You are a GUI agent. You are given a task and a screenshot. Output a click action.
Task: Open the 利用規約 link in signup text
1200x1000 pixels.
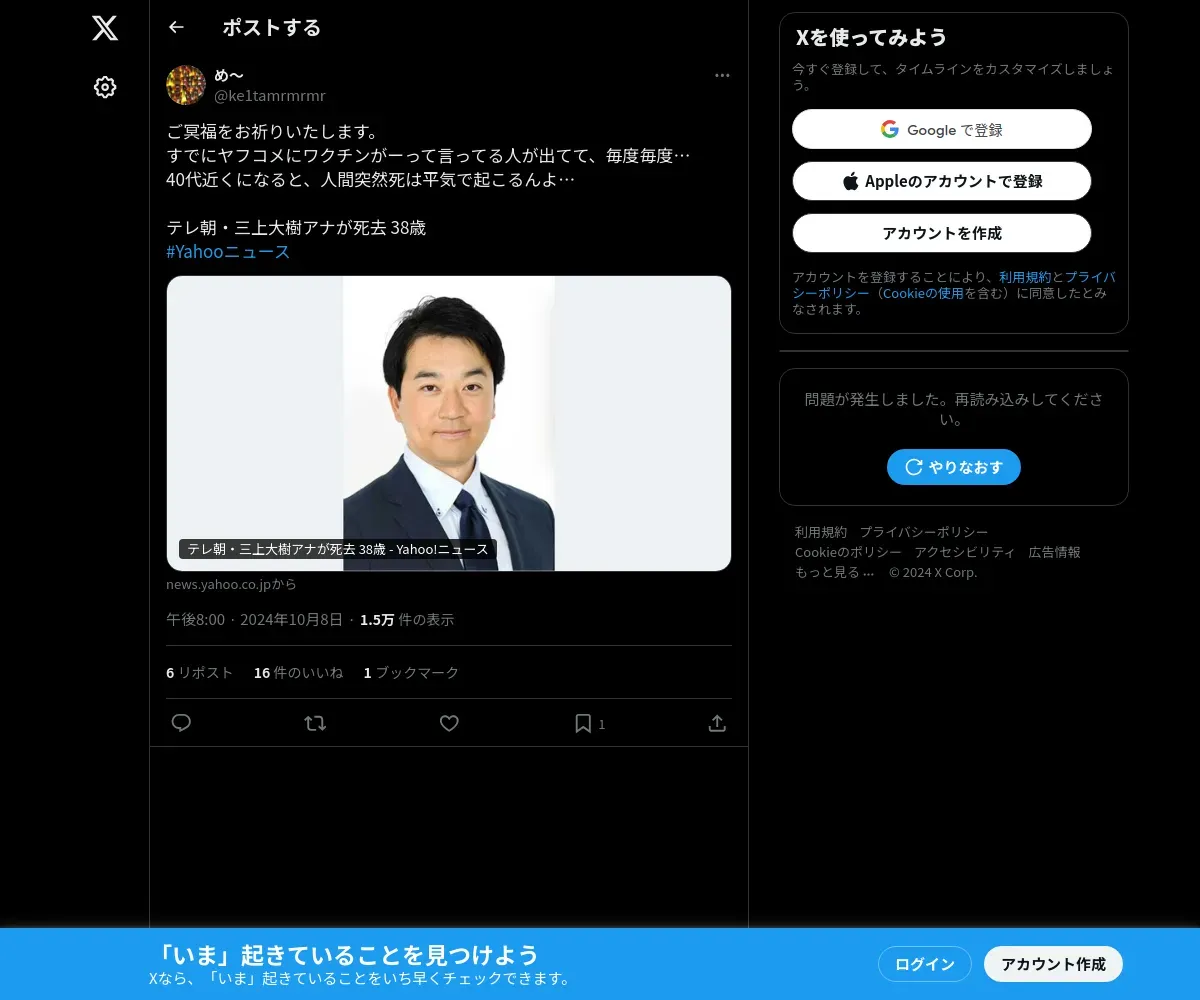[x=1025, y=277]
